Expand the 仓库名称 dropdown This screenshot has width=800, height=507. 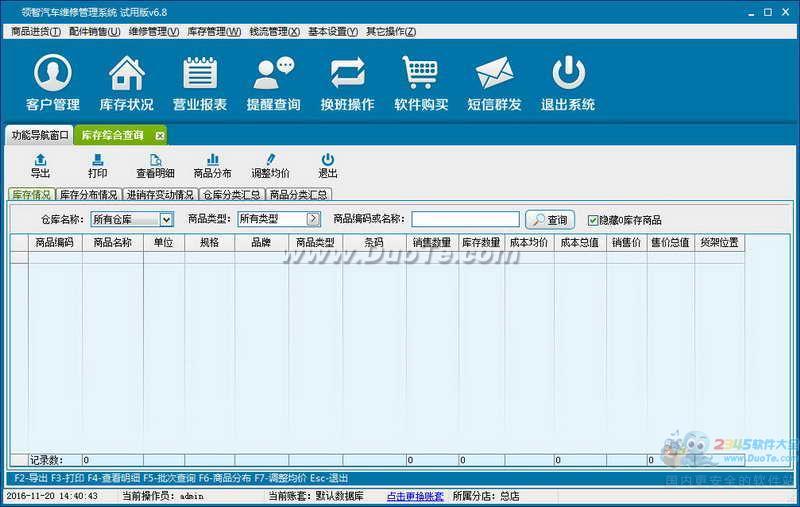tap(166, 220)
